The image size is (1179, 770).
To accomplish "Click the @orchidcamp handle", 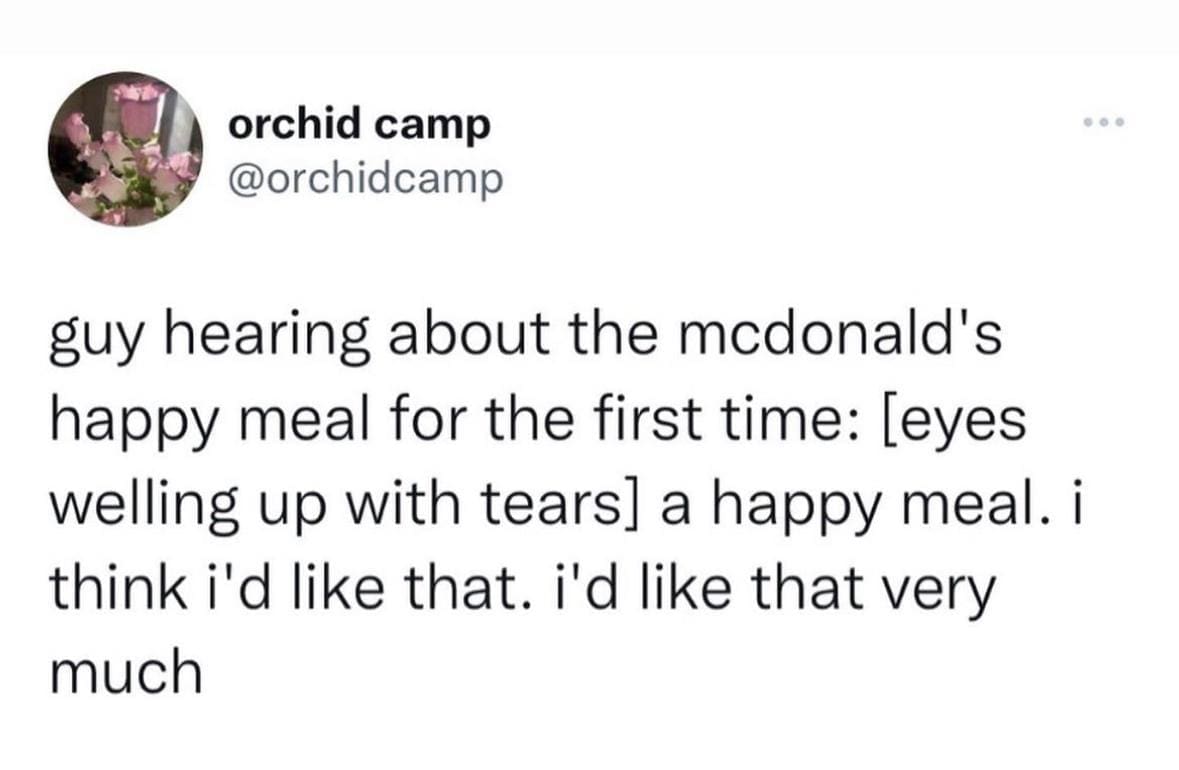I will [366, 178].
